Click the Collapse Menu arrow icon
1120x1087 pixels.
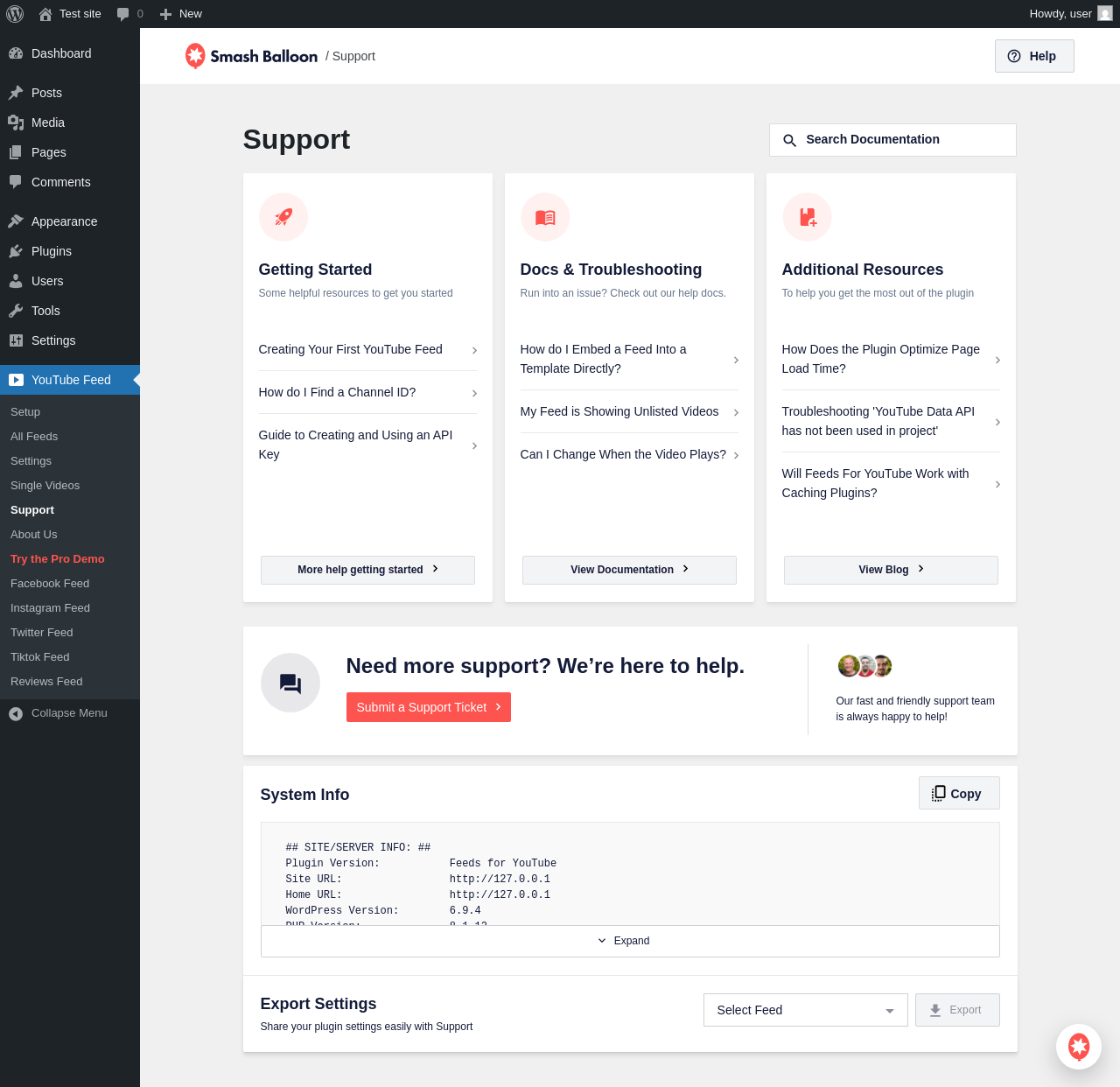click(16, 714)
